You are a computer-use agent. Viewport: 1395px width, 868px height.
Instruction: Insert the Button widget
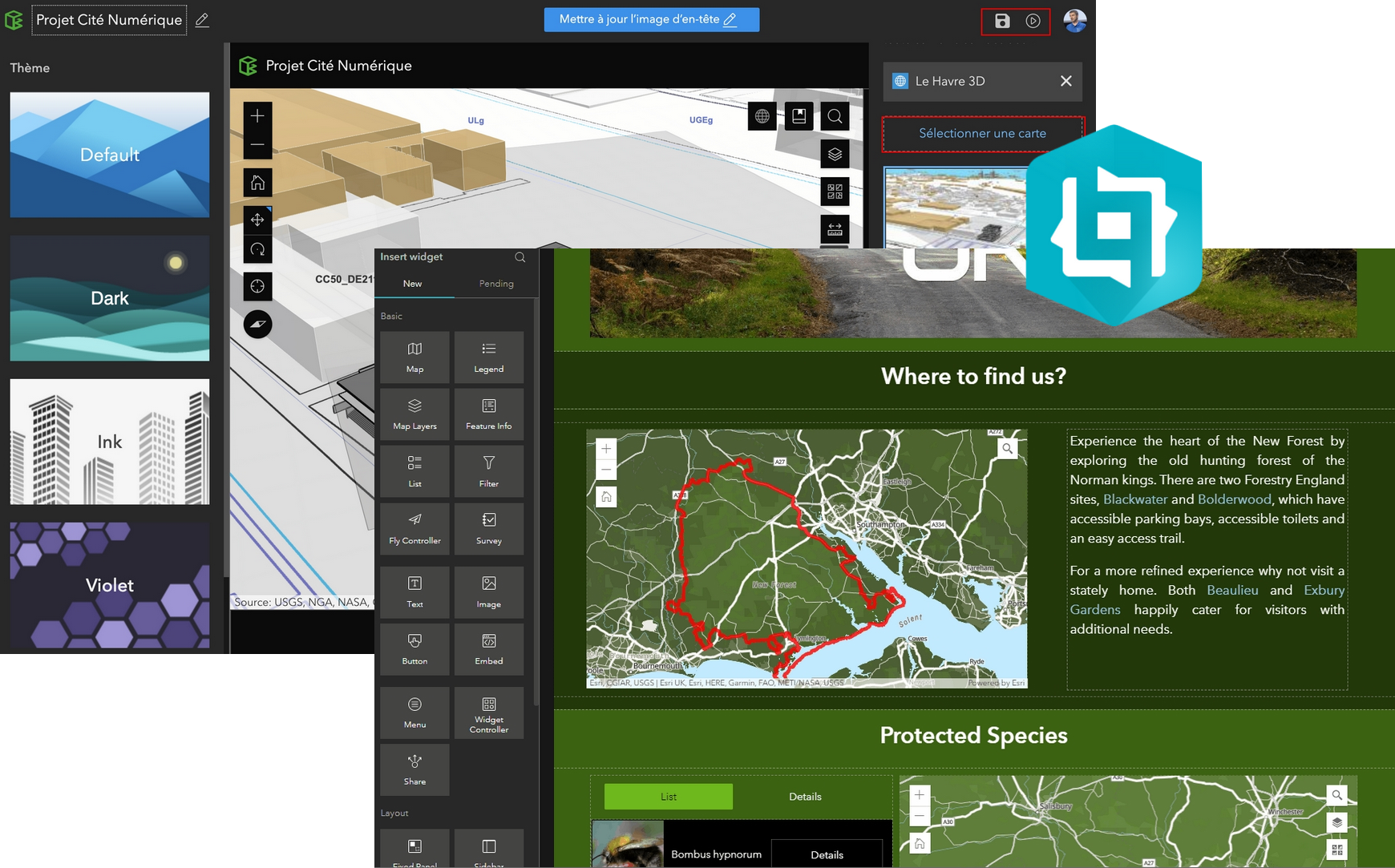(414, 649)
